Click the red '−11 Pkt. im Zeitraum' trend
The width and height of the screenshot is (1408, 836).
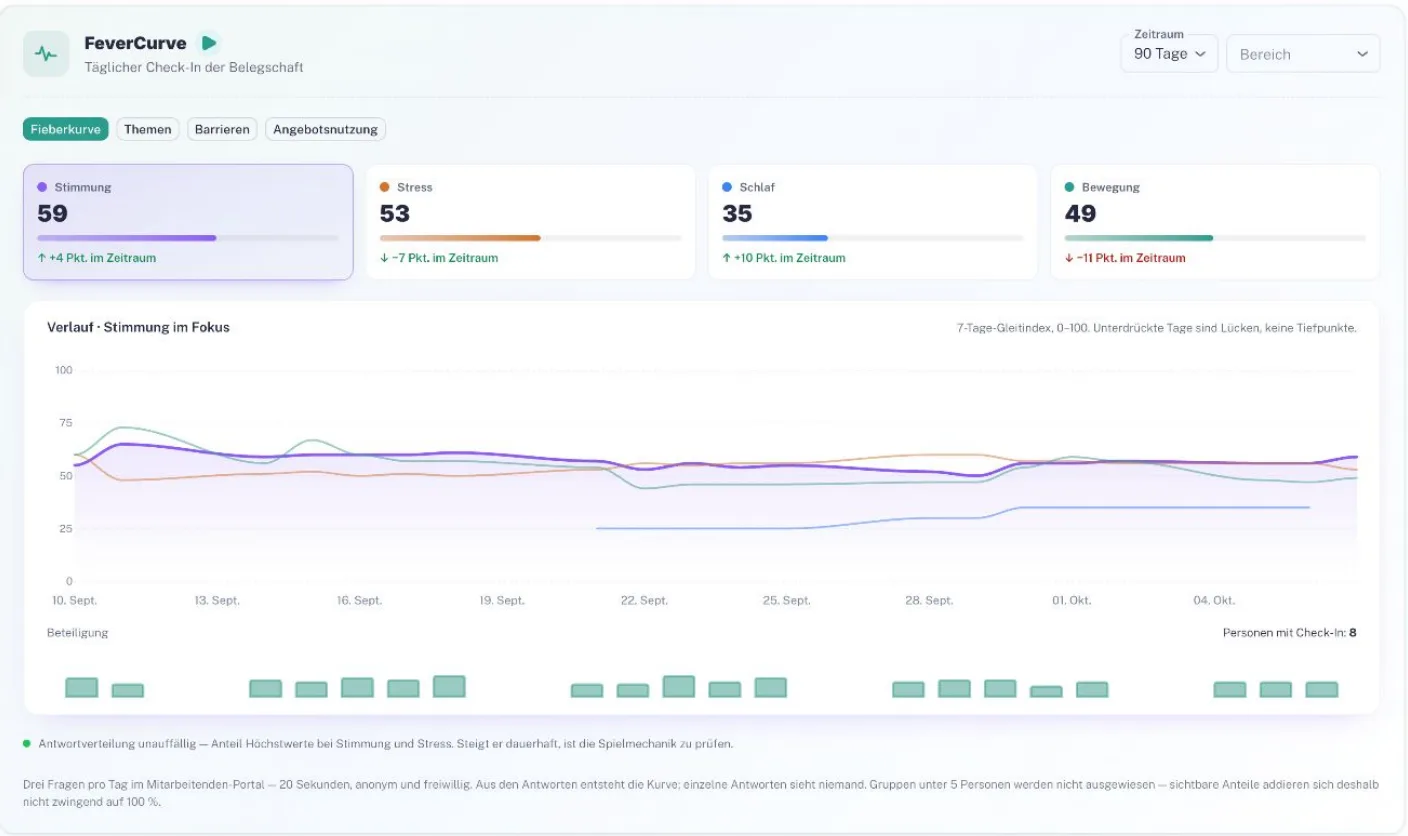click(x=1125, y=258)
